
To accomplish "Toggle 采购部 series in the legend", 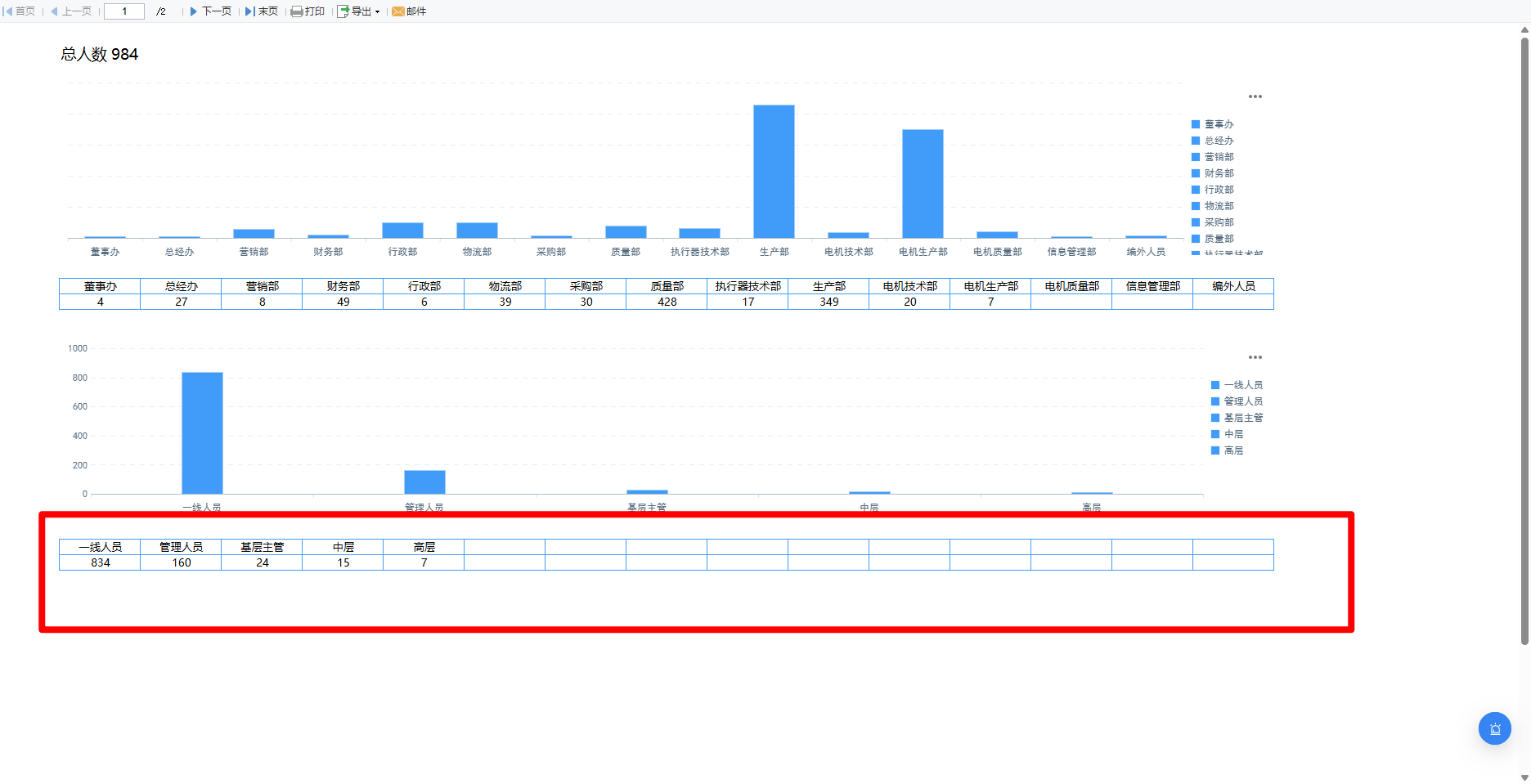I will (x=1213, y=222).
